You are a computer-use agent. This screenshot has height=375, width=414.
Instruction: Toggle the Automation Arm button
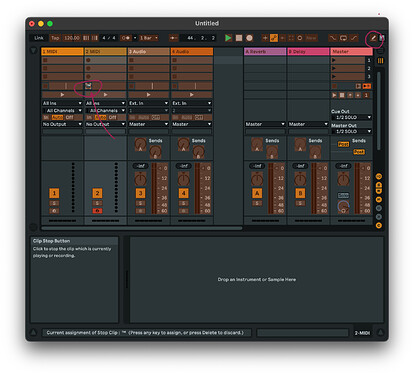click(x=274, y=38)
